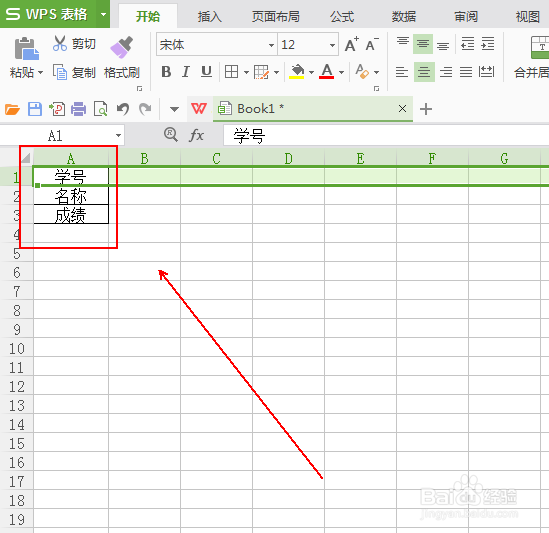Click the open folder icon
This screenshot has width=549, height=533.
point(12,109)
